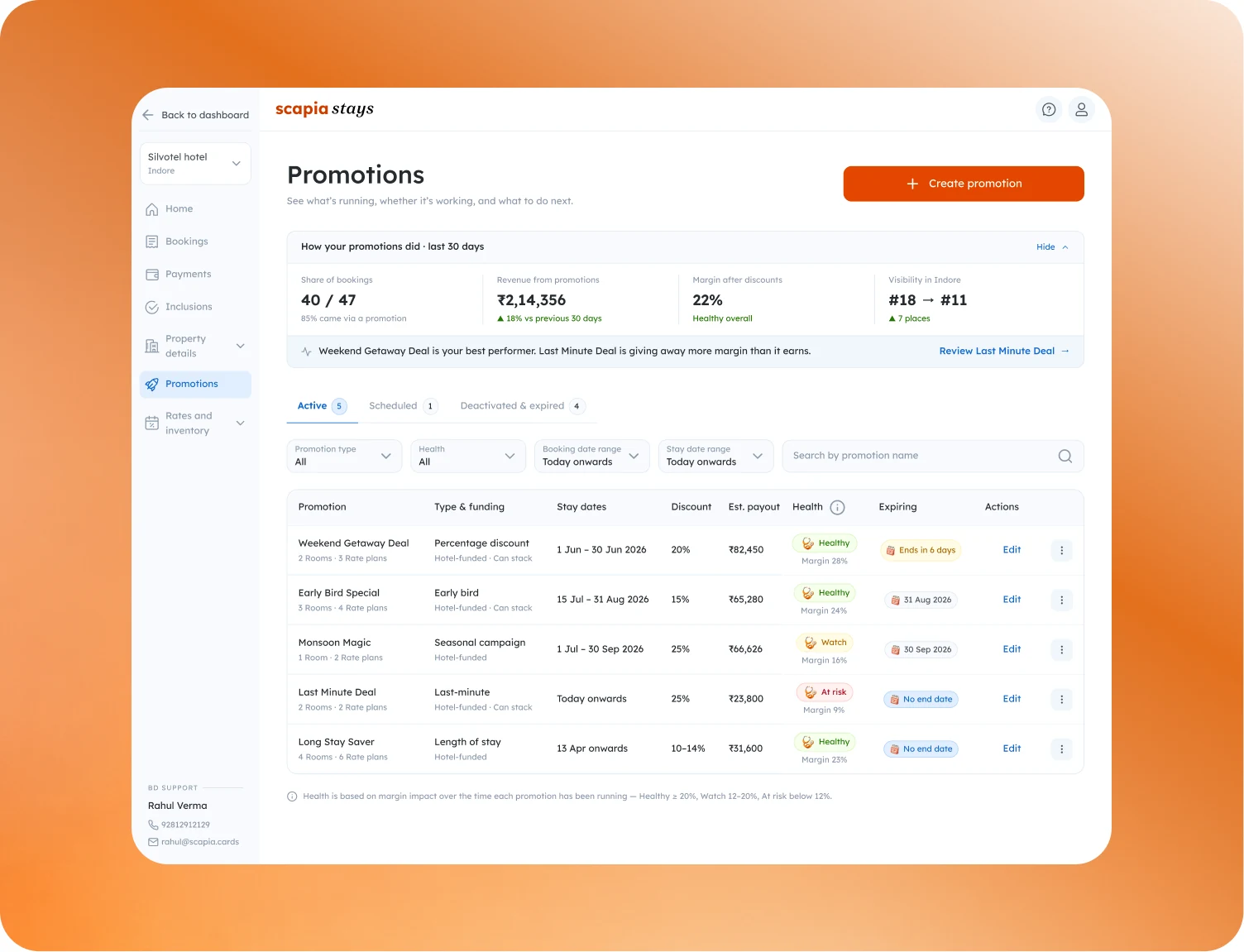The width and height of the screenshot is (1244, 952).
Task: Open more options for Weekend Getaway Deal
Action: pos(1062,550)
